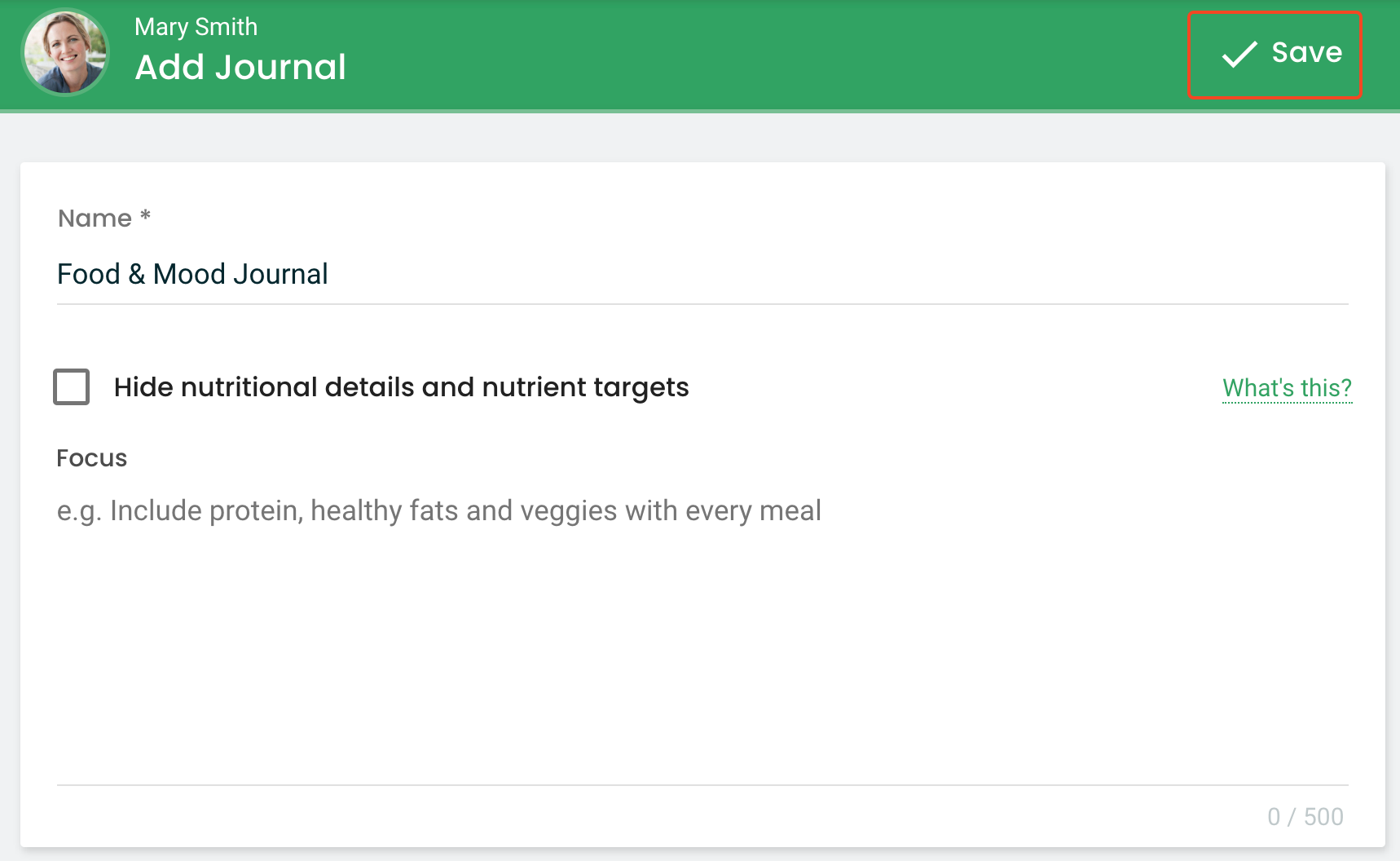Click into the Focus text area placeholder
Viewport: 1400px width, 861px height.
pyautogui.click(x=438, y=510)
